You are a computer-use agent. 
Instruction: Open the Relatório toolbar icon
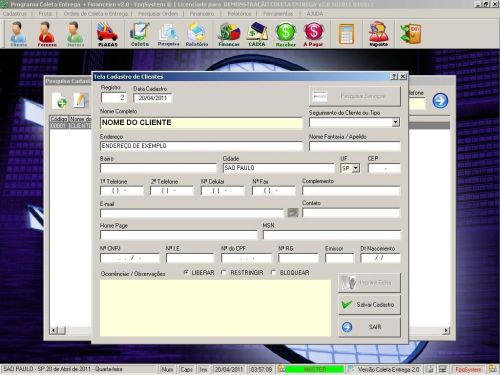(x=197, y=34)
